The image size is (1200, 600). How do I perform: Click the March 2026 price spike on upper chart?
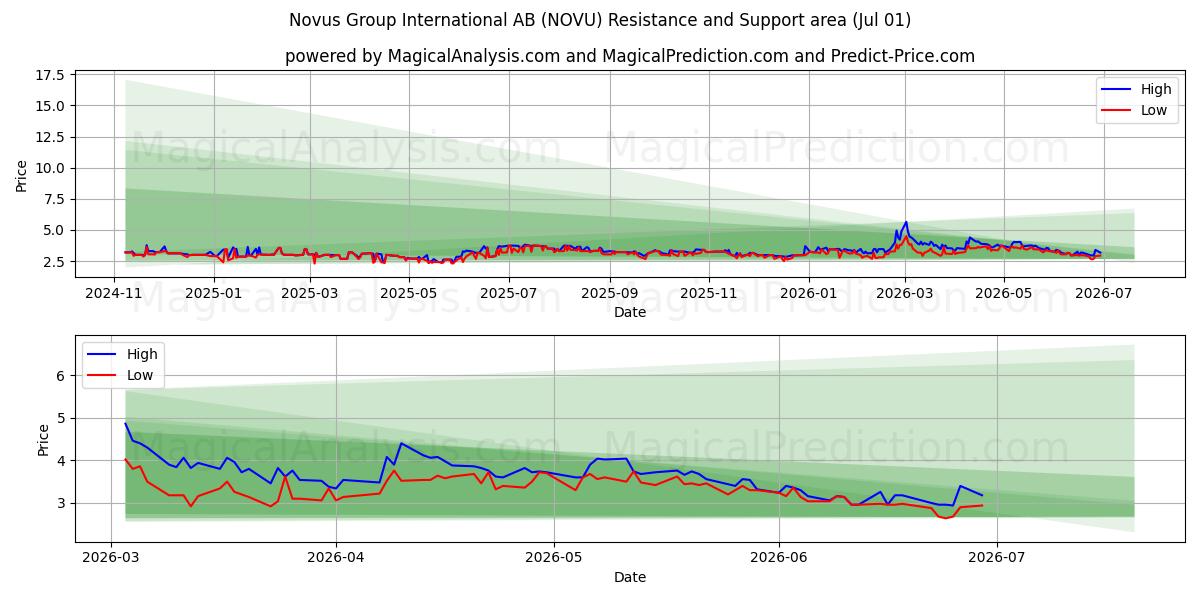tap(906, 223)
